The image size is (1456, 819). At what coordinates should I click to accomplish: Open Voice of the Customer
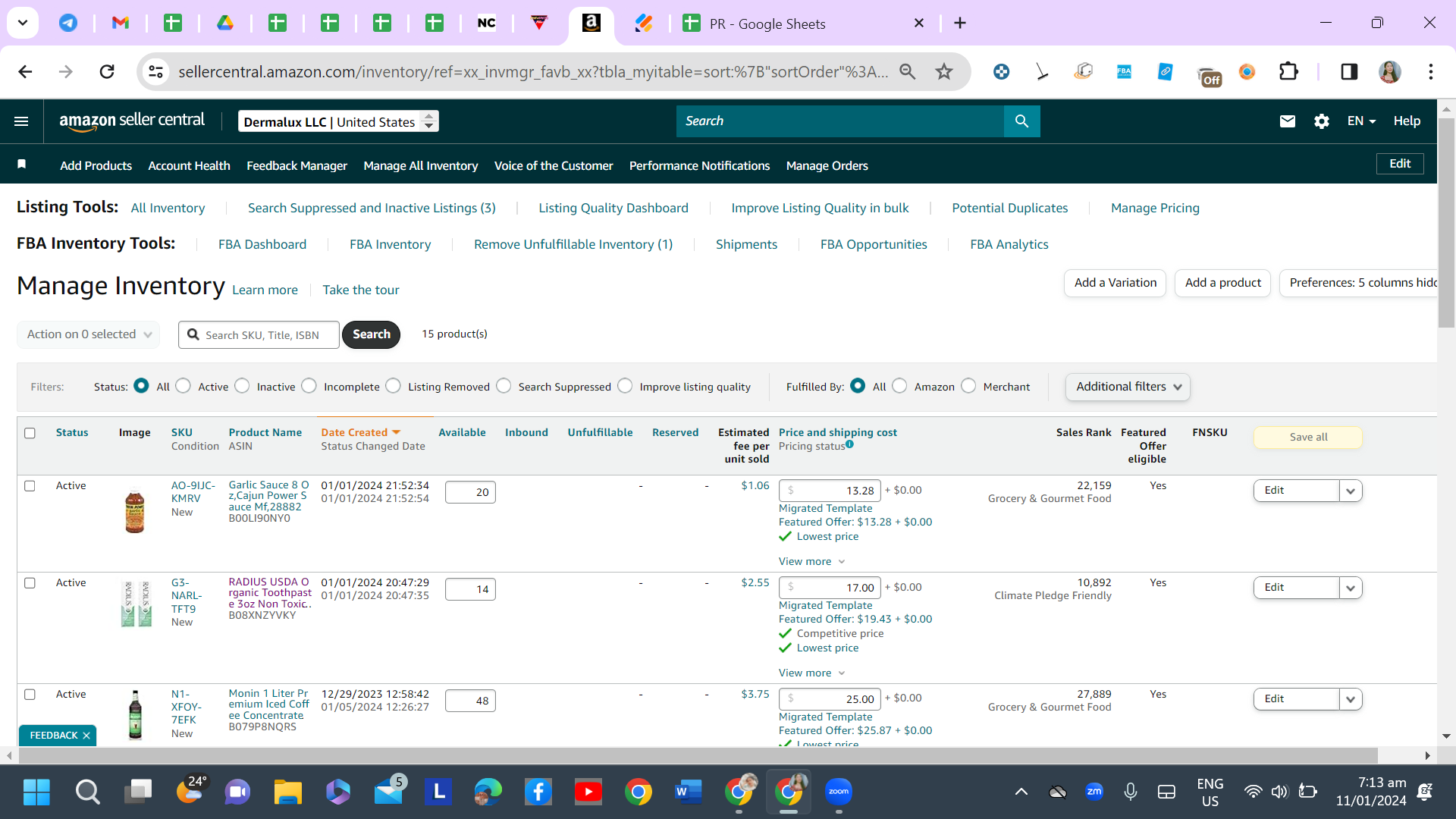pos(554,165)
